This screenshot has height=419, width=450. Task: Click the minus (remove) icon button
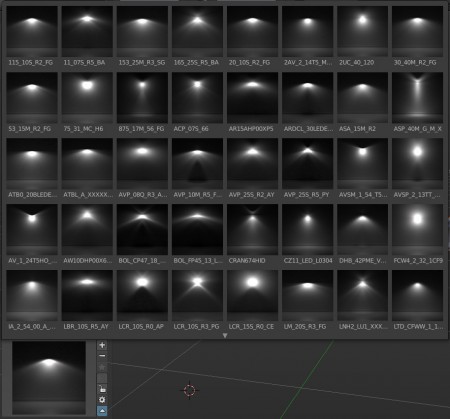click(102, 356)
